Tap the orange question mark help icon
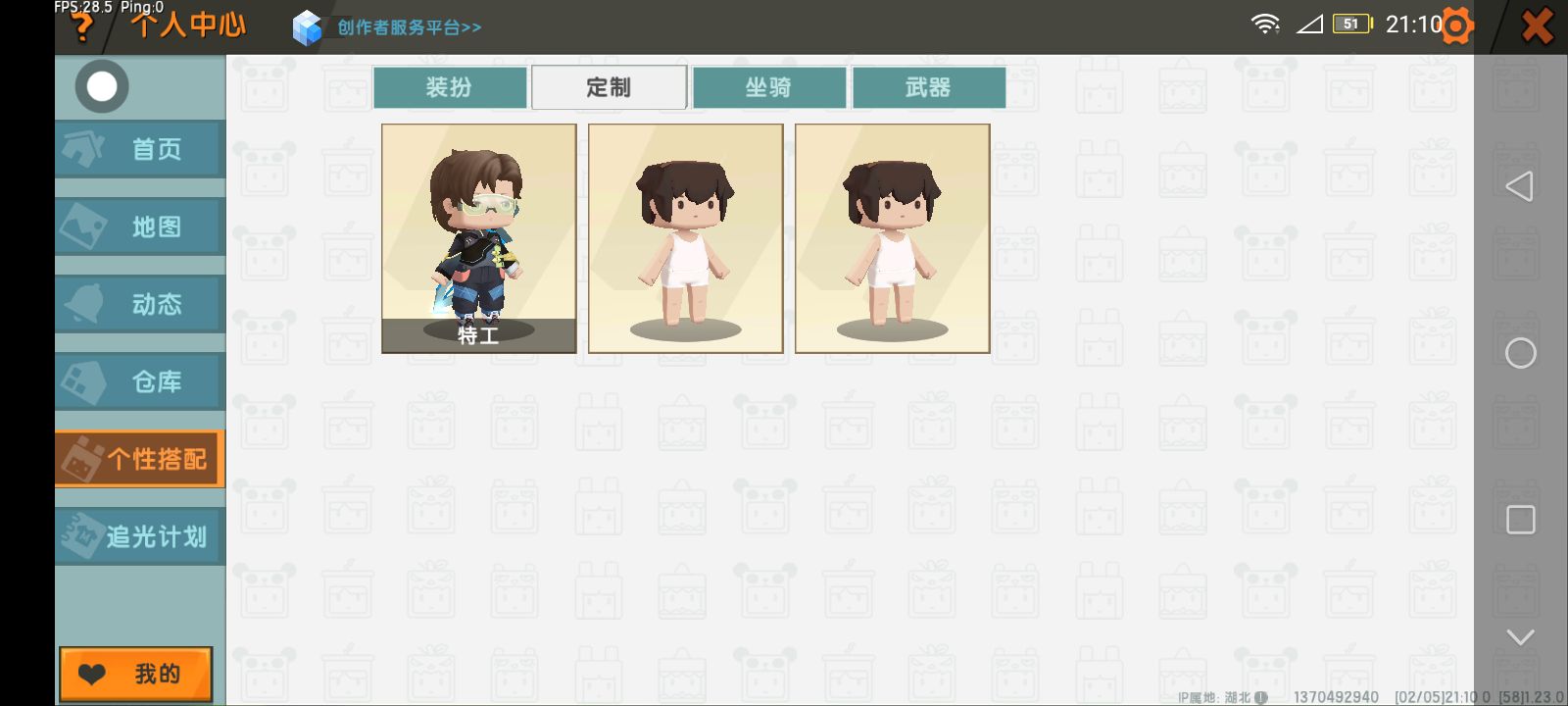Screen dimensions: 1568x706 coord(82,27)
